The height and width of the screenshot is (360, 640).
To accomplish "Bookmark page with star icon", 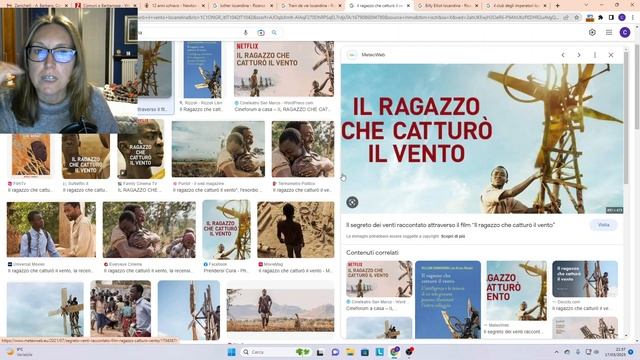I will click(577, 18).
